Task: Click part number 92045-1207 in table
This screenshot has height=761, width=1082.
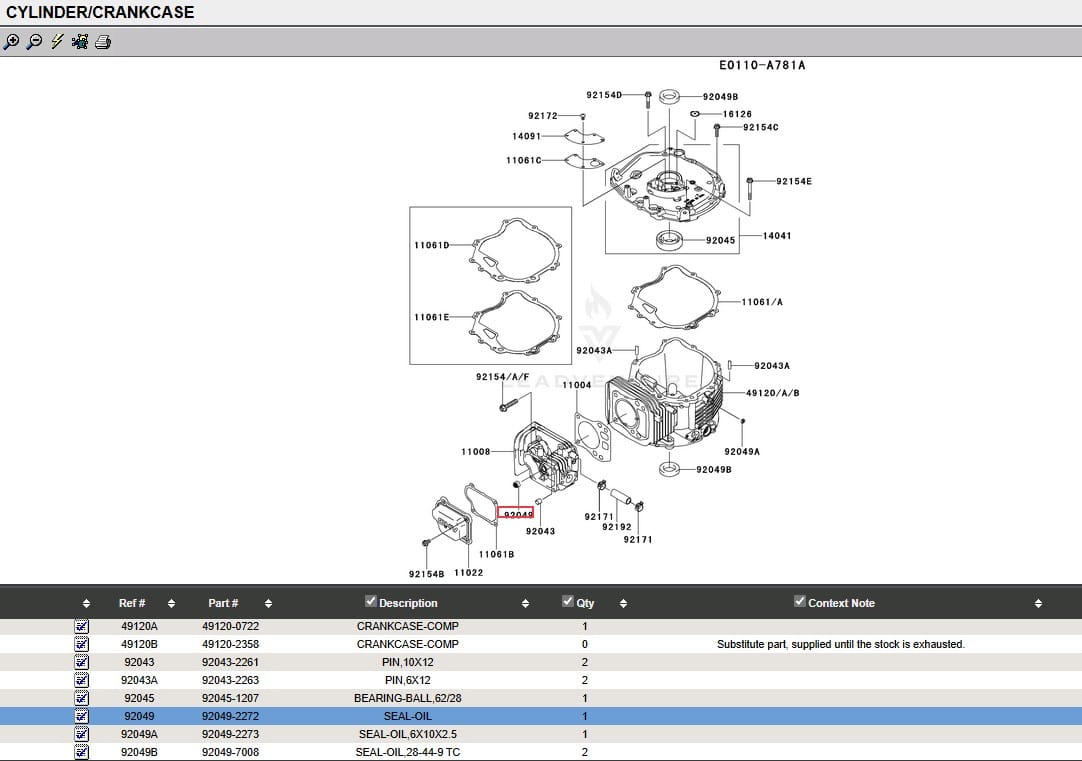Action: [230, 698]
